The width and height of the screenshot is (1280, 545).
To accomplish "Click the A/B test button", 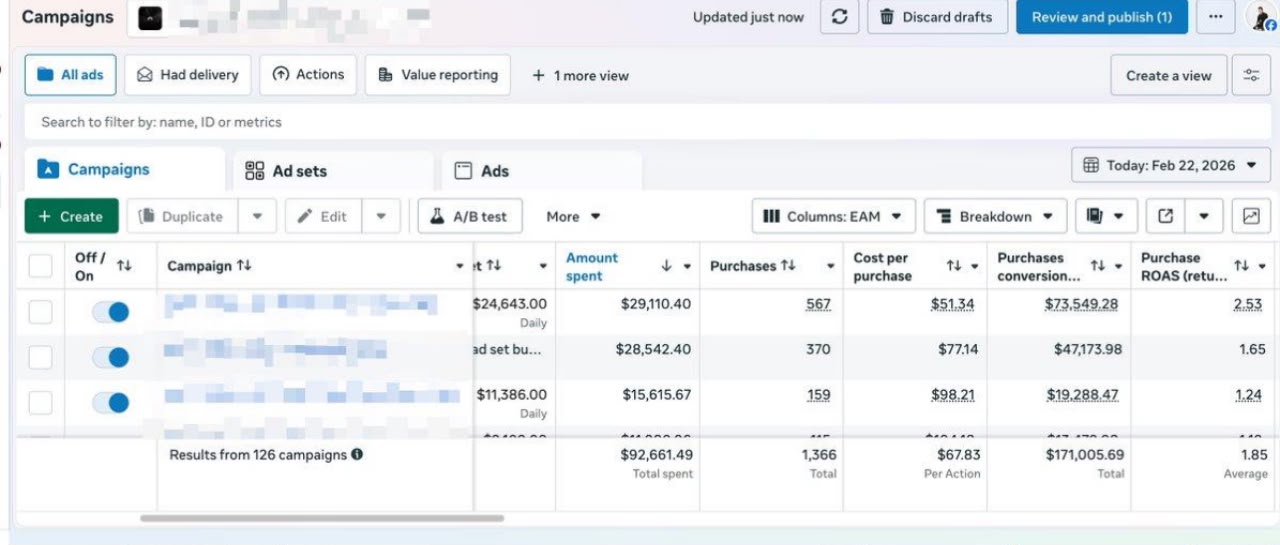I will pyautogui.click(x=470, y=216).
